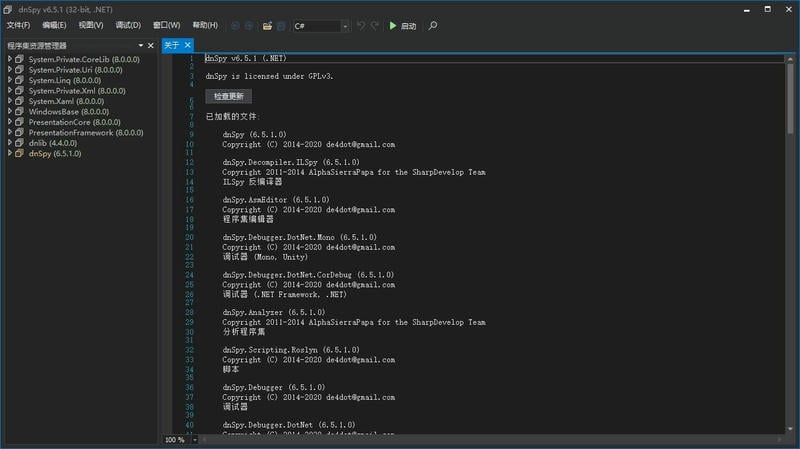
Task: Click the navigate backward toolbar icon
Action: click(x=235, y=26)
